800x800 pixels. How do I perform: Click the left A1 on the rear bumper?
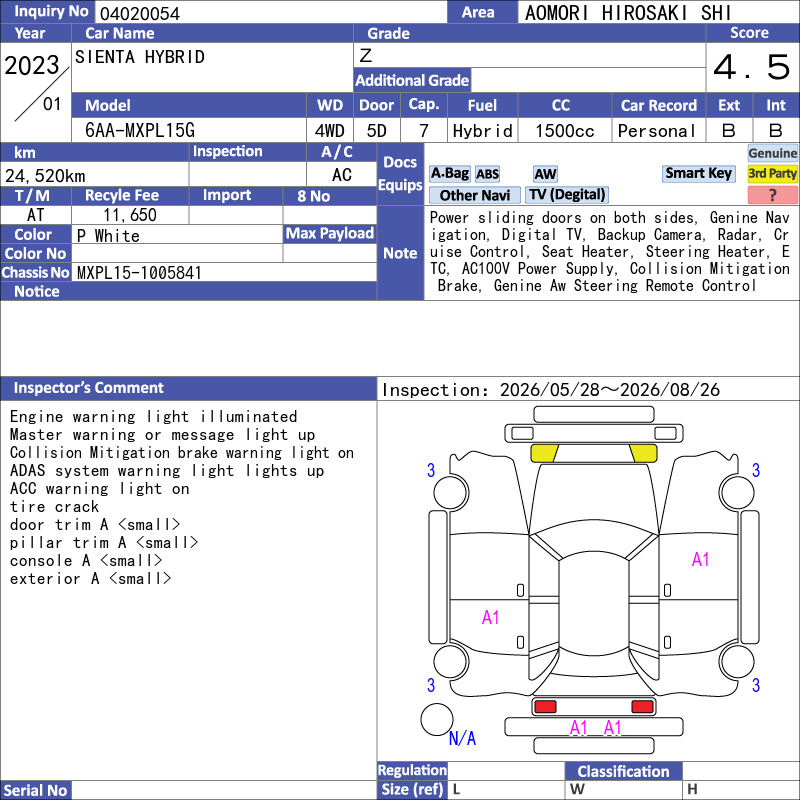(x=579, y=728)
